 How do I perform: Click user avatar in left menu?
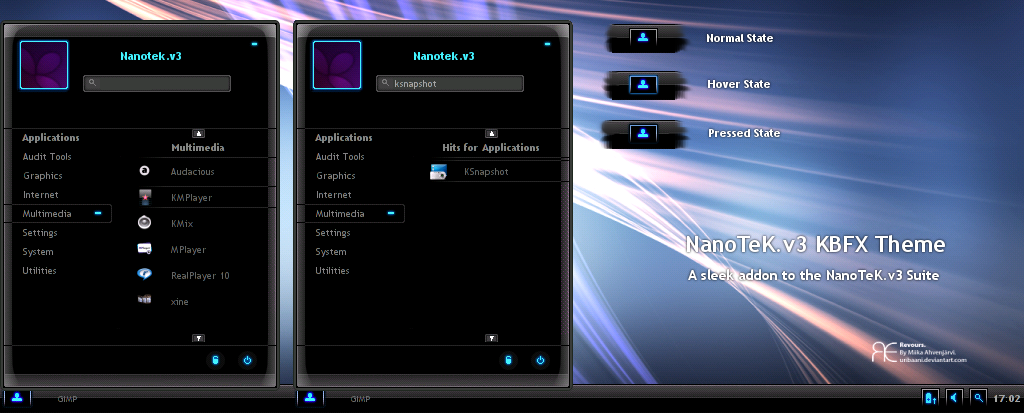pos(44,65)
